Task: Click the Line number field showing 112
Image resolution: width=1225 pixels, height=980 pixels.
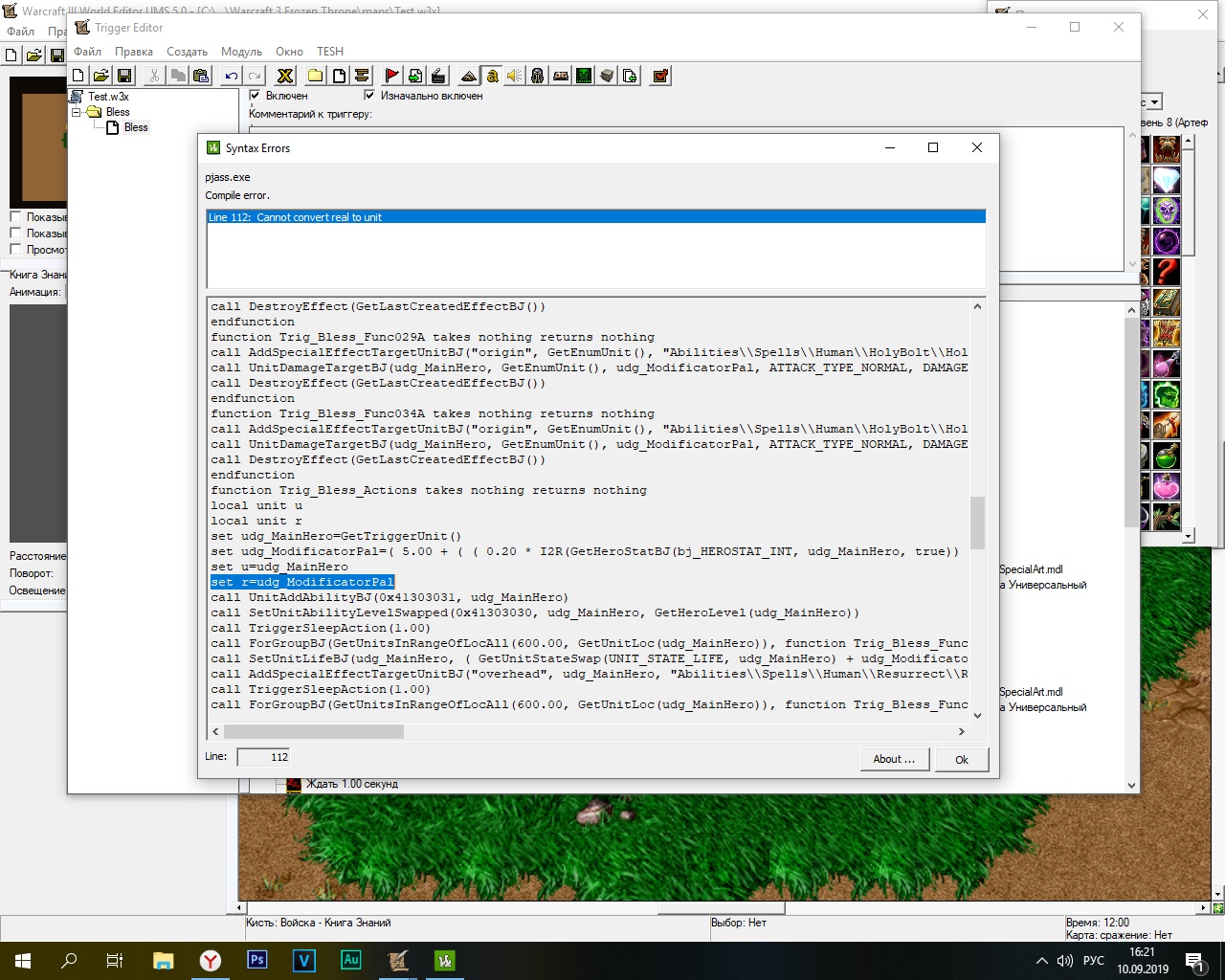Action: (x=264, y=757)
